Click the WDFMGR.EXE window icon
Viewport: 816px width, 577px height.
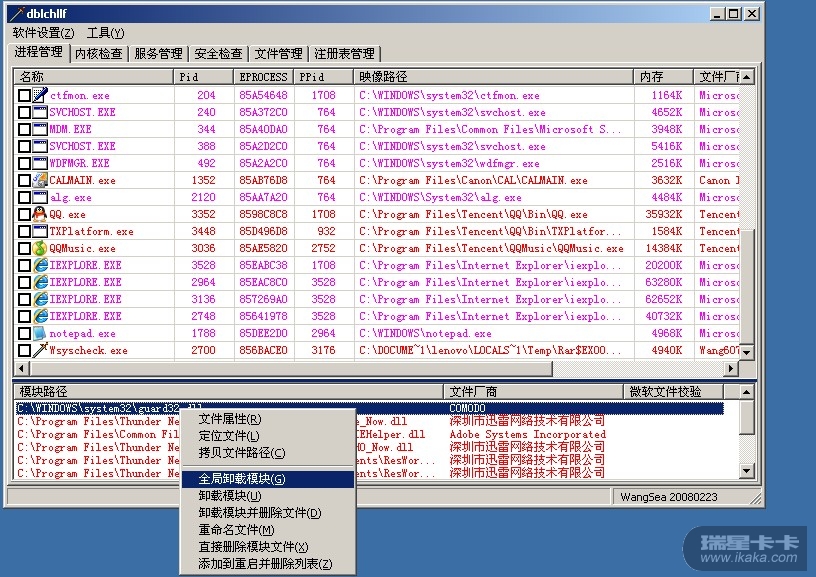point(40,163)
